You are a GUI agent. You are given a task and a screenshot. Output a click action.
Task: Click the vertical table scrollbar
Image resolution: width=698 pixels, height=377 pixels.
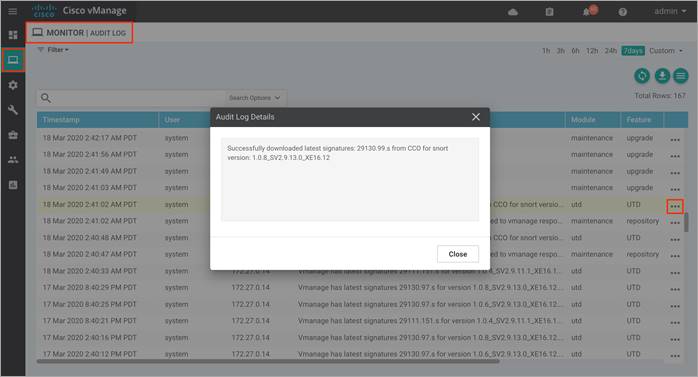[x=686, y=222]
